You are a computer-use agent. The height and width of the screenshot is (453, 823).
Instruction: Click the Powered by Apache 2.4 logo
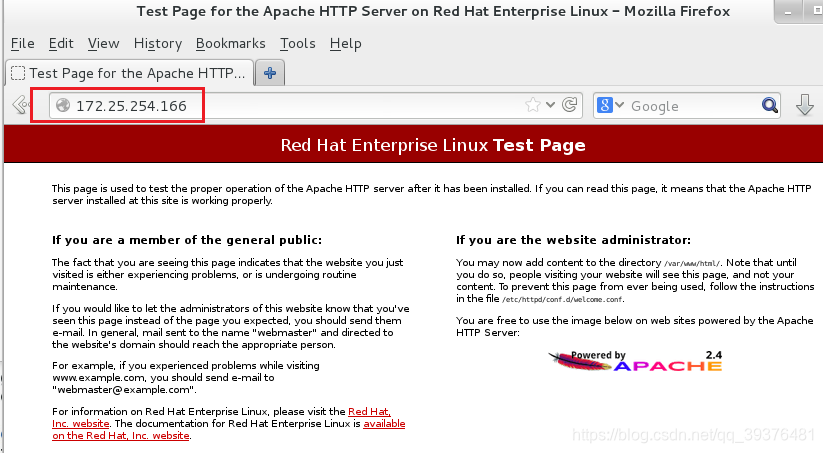[x=635, y=361]
